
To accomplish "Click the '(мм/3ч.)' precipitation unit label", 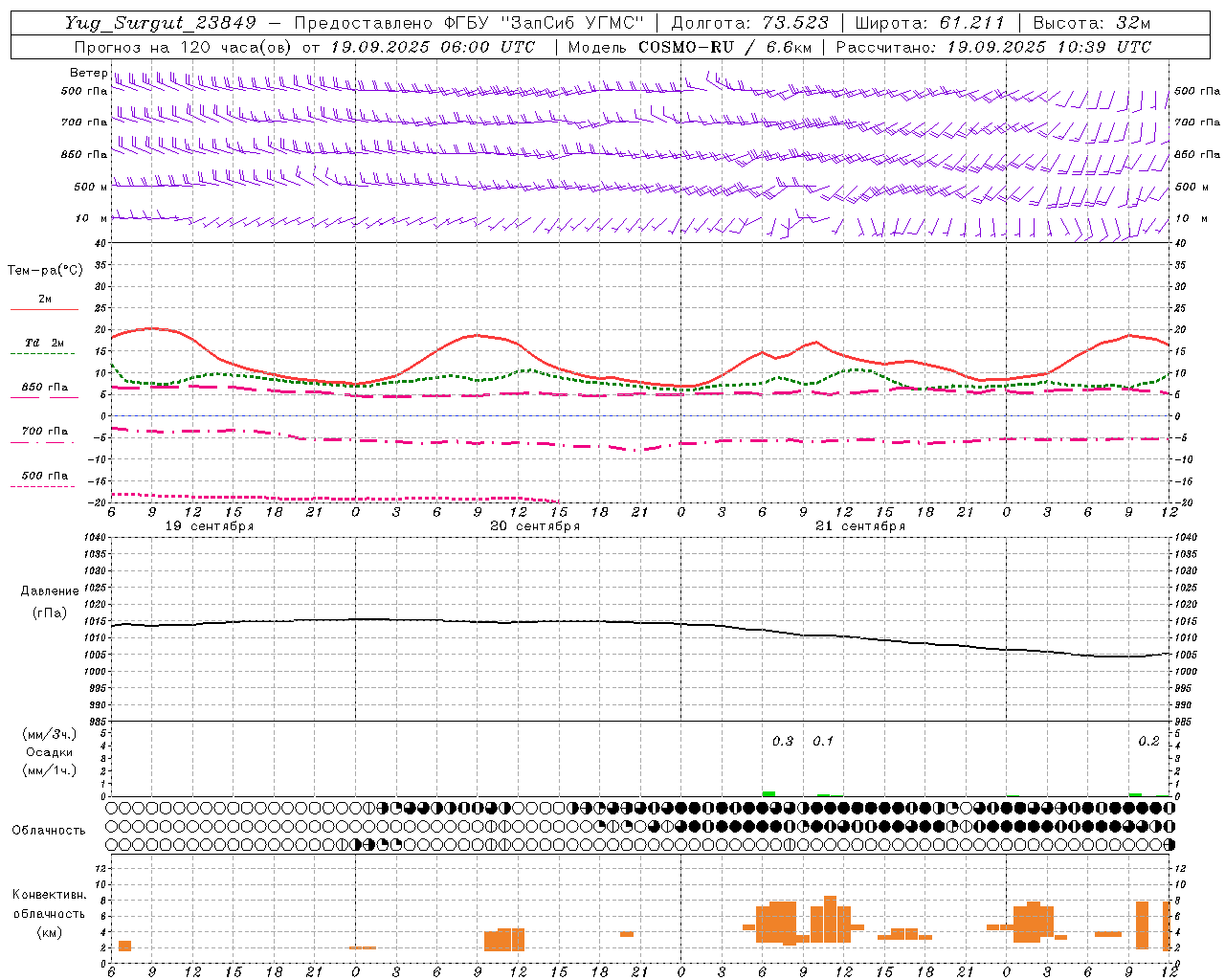I will coord(50,734).
